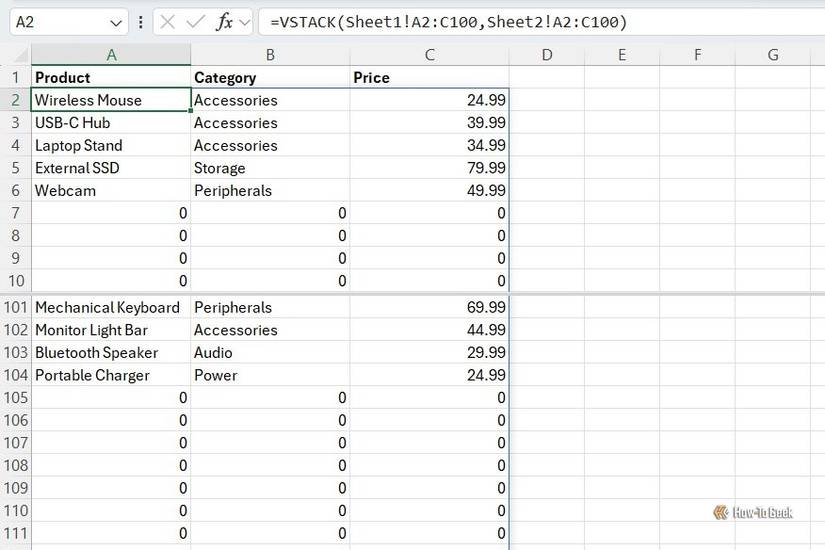825x550 pixels.
Task: Select row 10 header
Action: [15, 281]
